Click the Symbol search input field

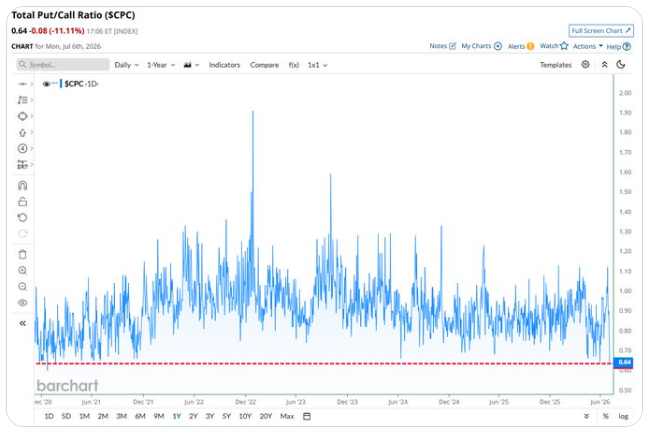(63, 65)
